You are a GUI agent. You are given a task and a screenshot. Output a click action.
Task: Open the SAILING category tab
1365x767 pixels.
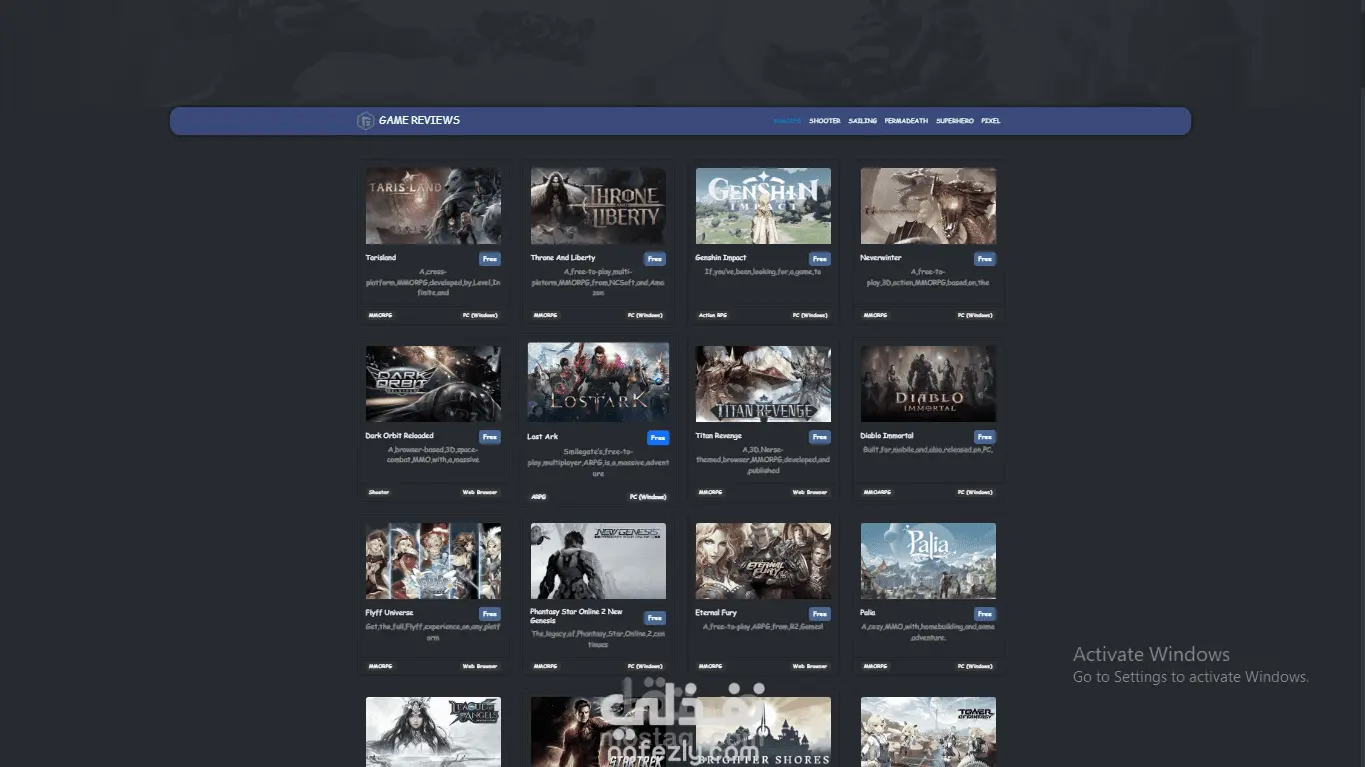[863, 121]
